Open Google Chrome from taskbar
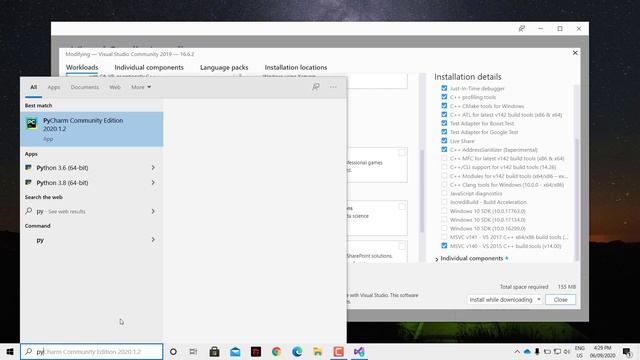This screenshot has width=640, height=360. pos(276,351)
